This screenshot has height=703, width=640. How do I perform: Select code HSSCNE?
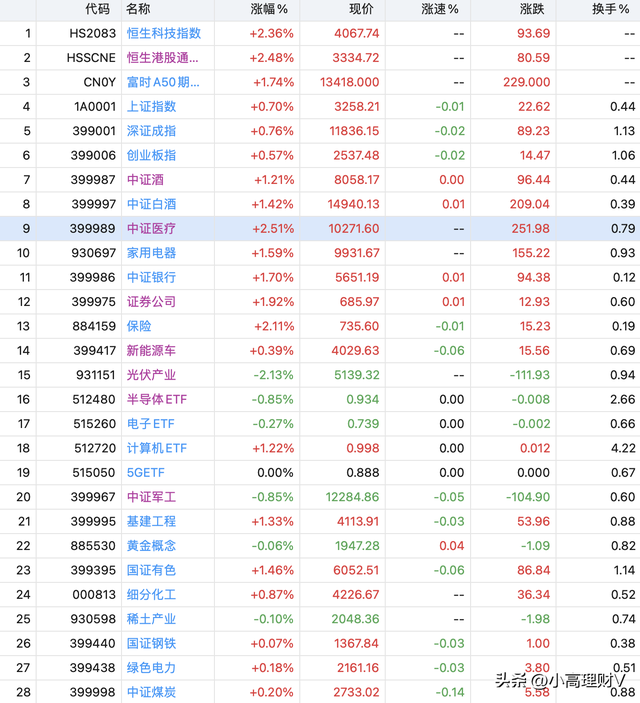(91, 58)
